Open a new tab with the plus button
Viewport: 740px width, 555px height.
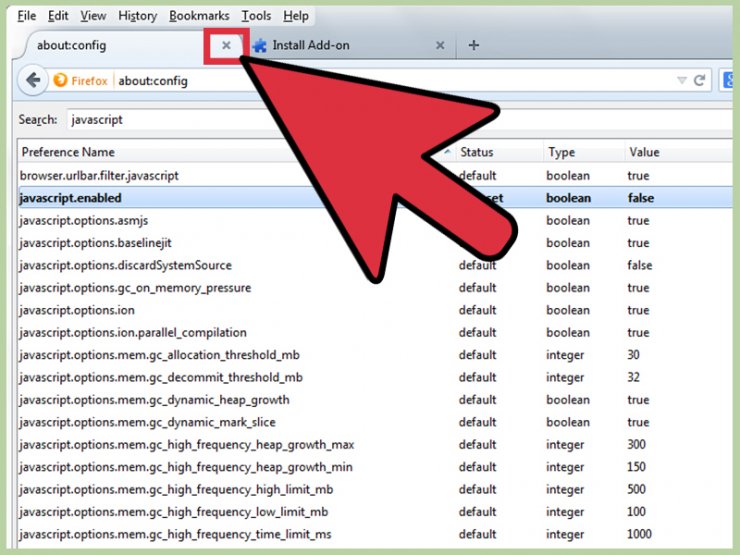(x=473, y=45)
